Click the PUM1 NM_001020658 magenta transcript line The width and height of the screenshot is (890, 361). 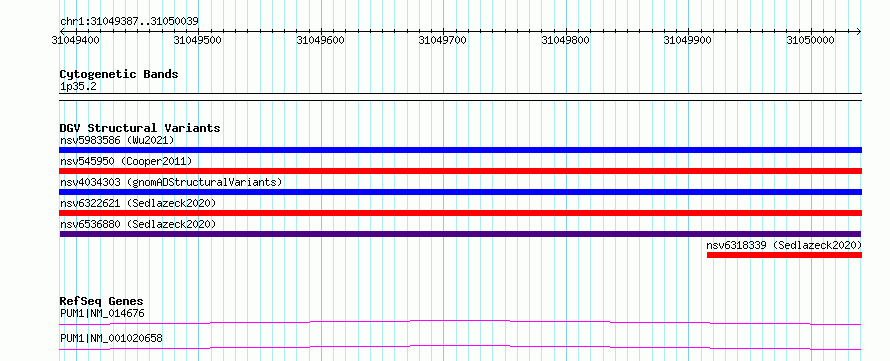pyautogui.click(x=460, y=347)
